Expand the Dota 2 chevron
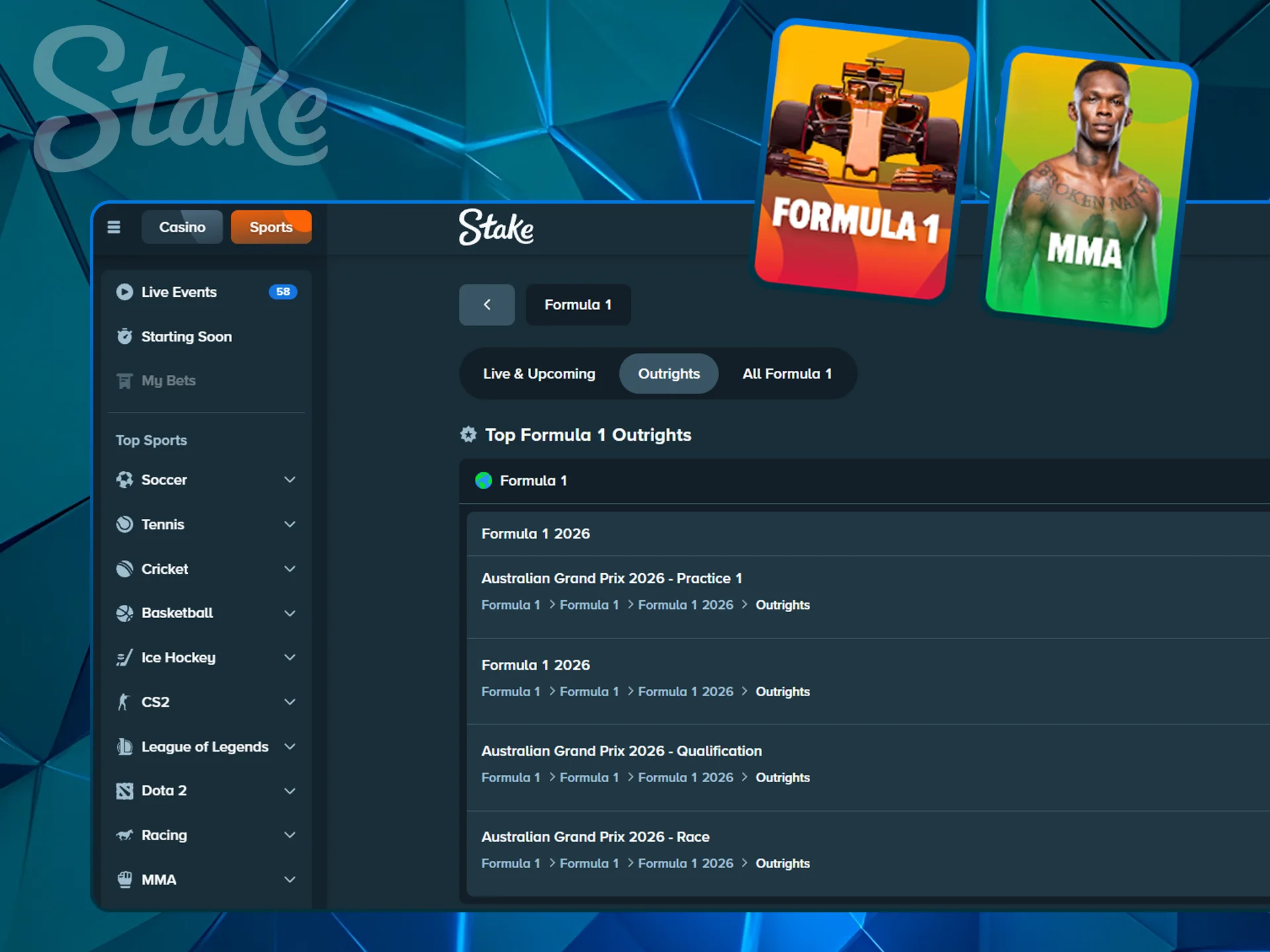1270x952 pixels. click(290, 791)
